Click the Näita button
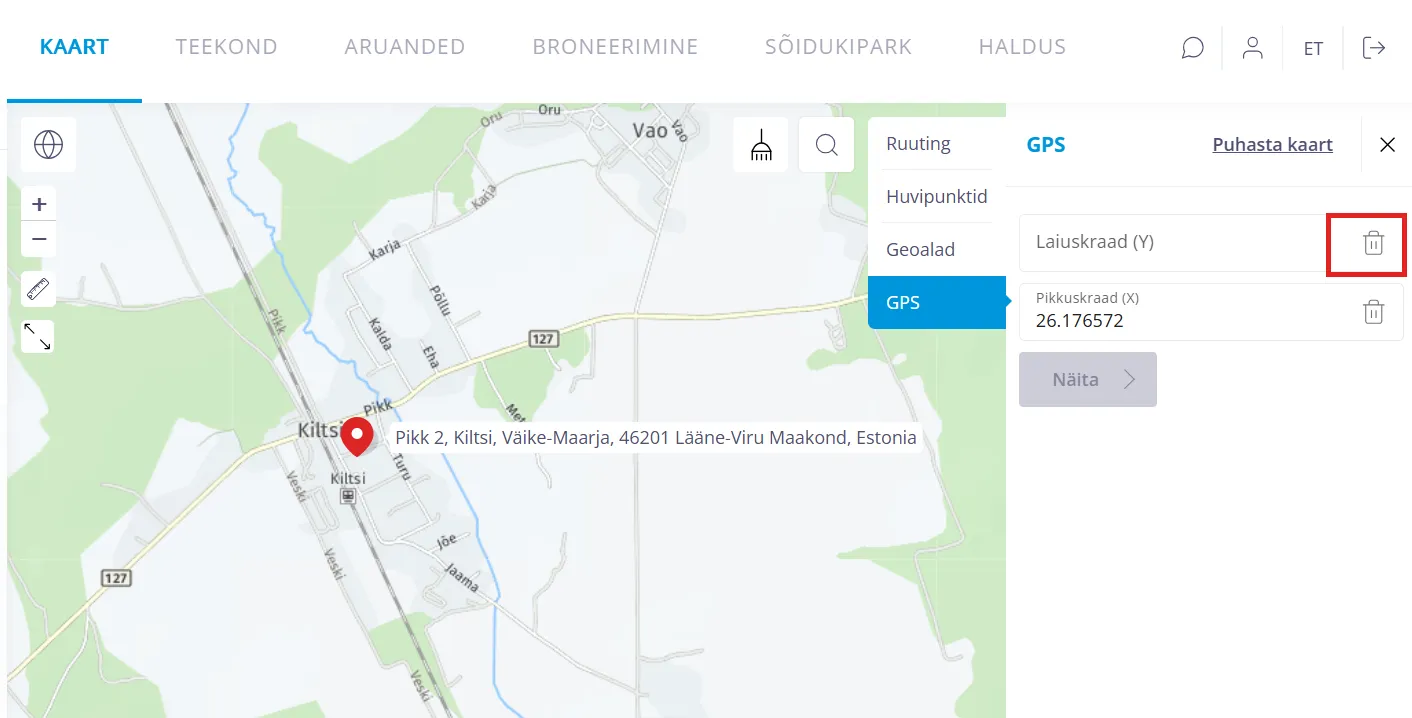Viewport: 1412px width, 718px height. [1088, 379]
